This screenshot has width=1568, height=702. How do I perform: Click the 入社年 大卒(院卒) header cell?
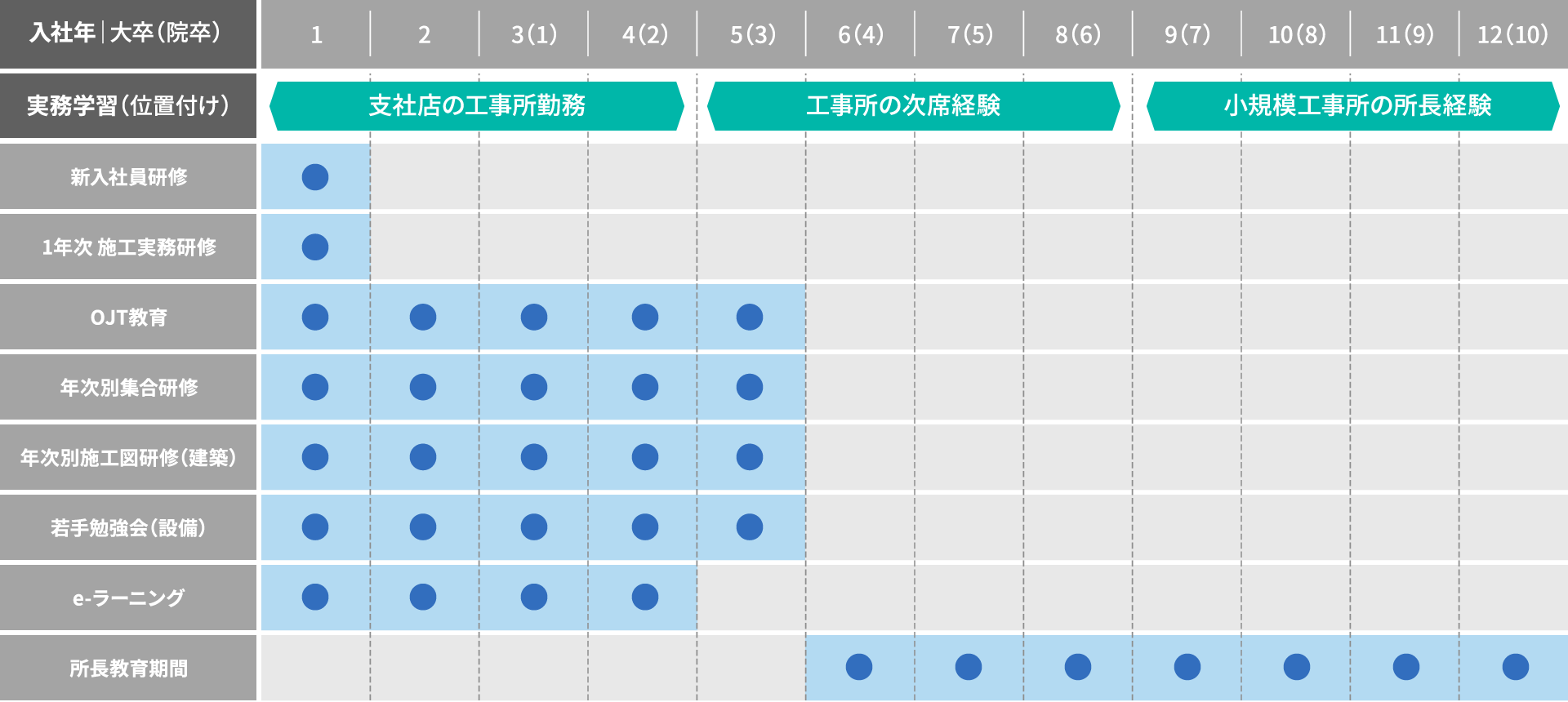click(127, 33)
